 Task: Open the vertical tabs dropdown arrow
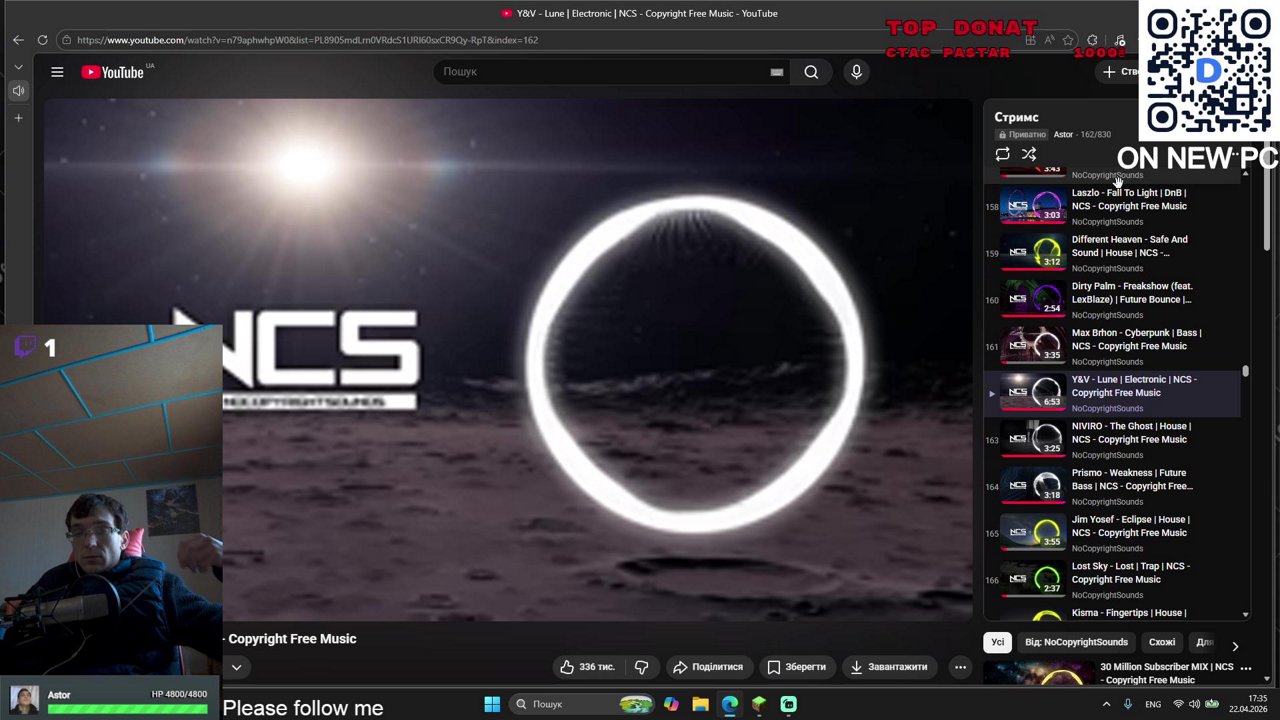coord(18,65)
